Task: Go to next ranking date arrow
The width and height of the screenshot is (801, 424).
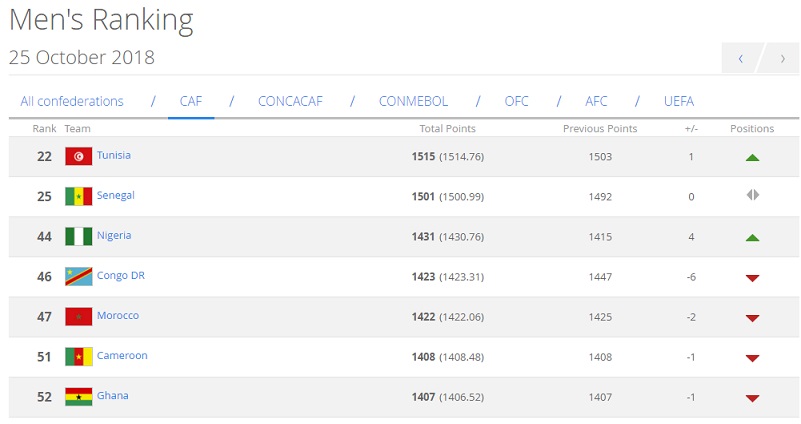Action: (x=781, y=58)
